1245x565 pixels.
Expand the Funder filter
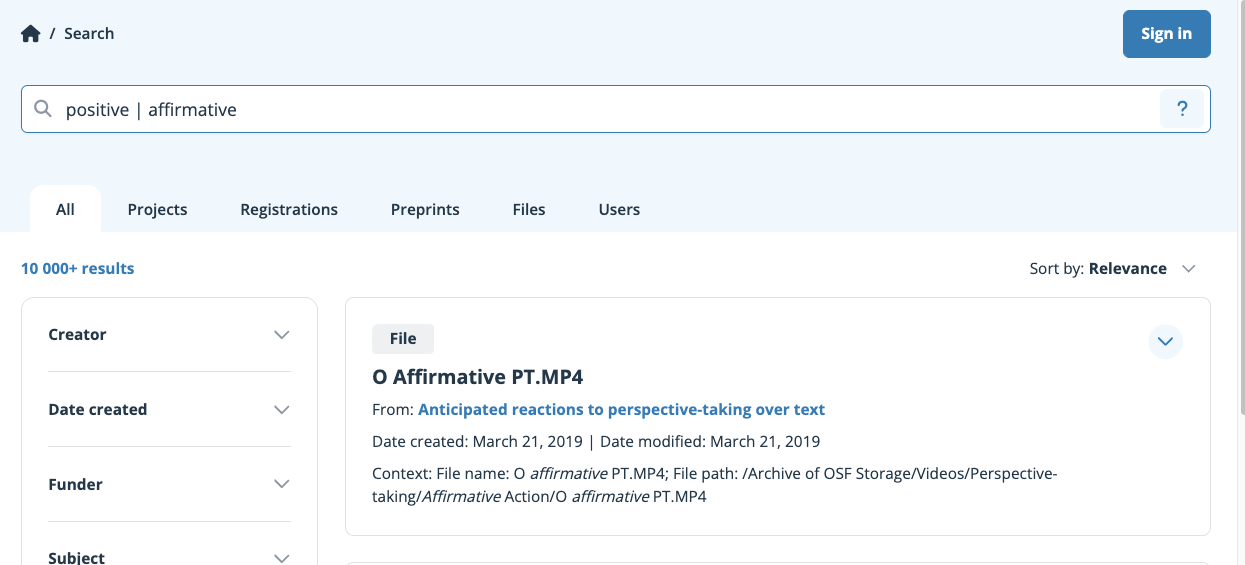coord(169,484)
